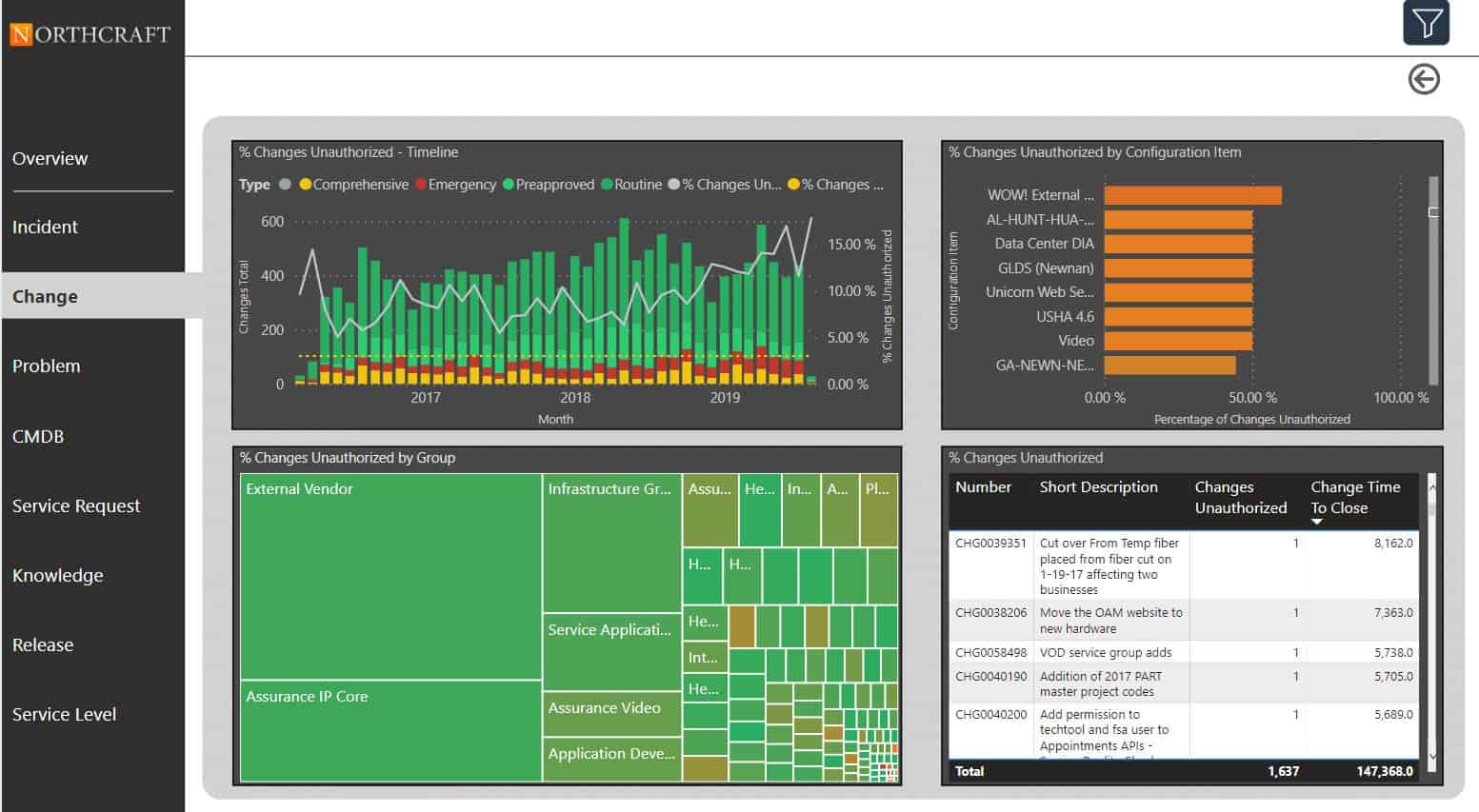Go to the Problem section
Image resolution: width=1479 pixels, height=812 pixels.
point(46,366)
